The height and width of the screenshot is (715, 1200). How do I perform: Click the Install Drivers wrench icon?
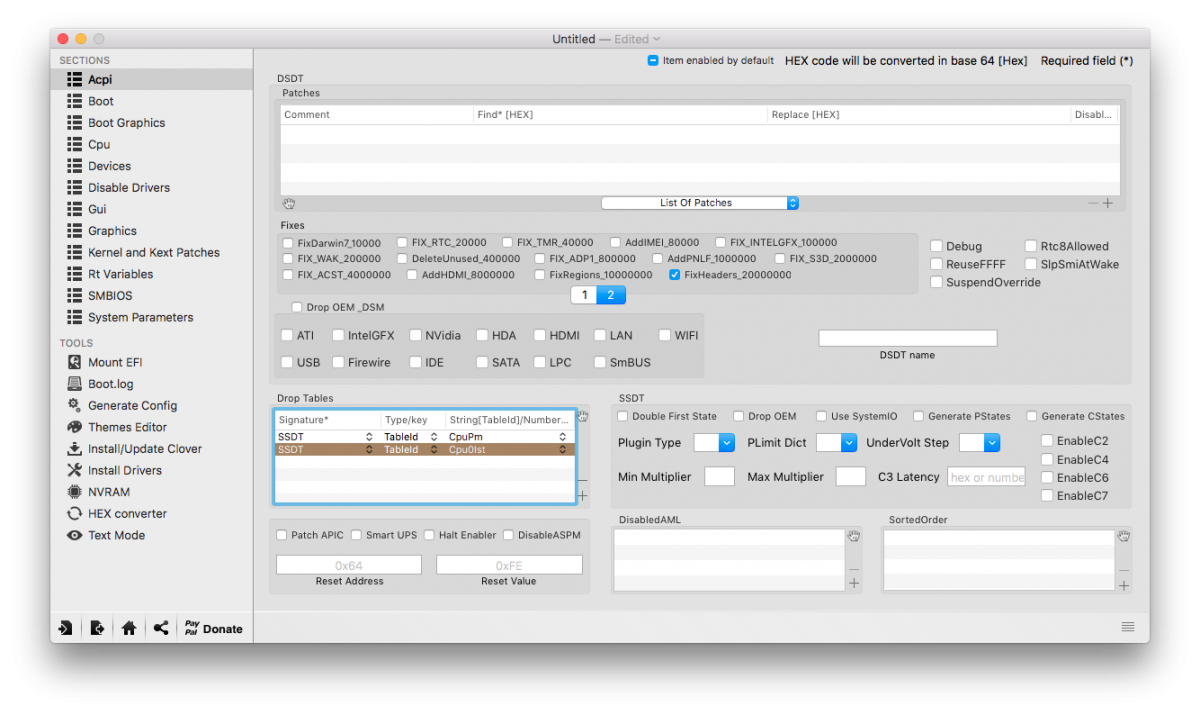click(x=74, y=470)
